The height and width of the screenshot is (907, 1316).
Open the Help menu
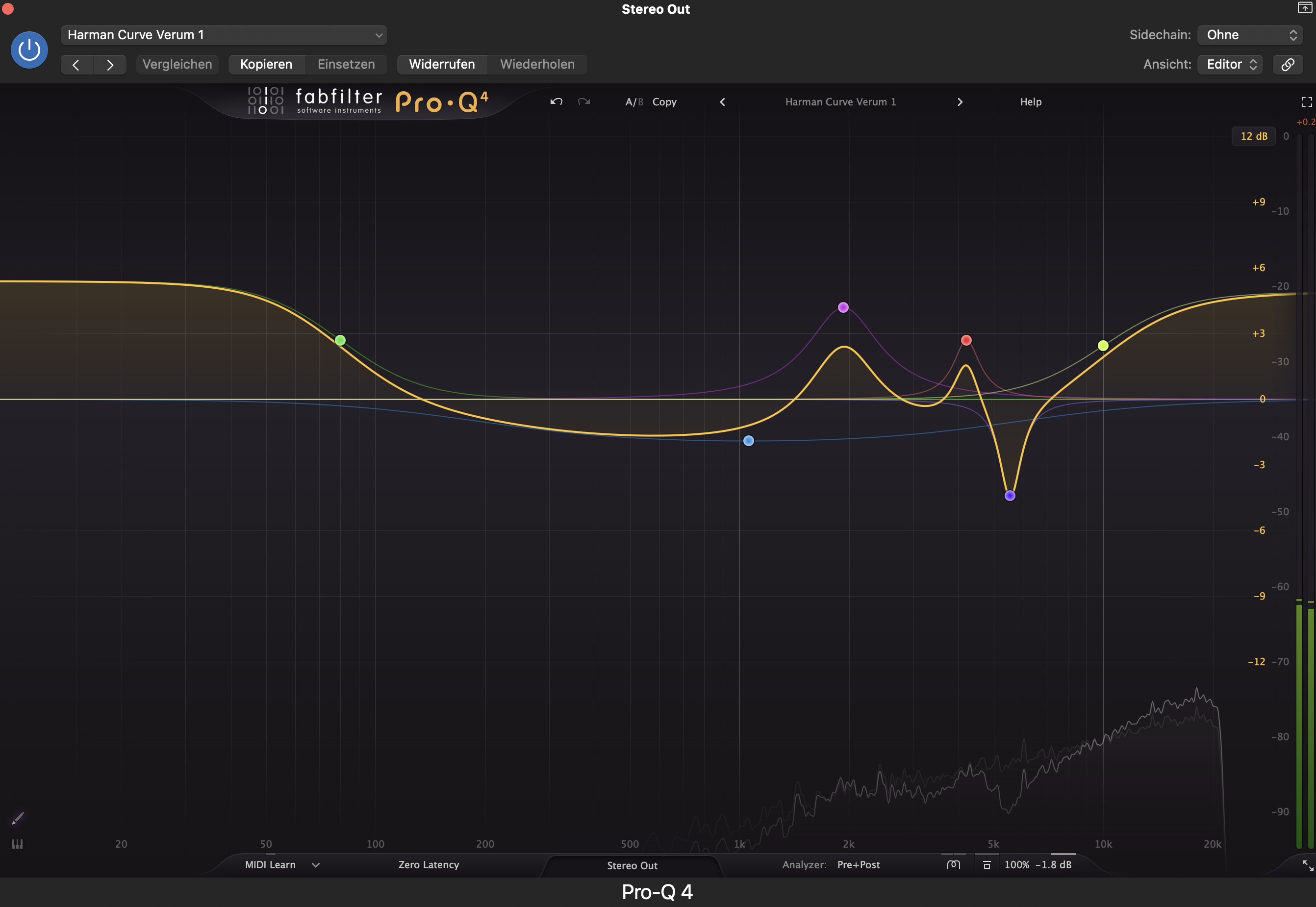1030,101
